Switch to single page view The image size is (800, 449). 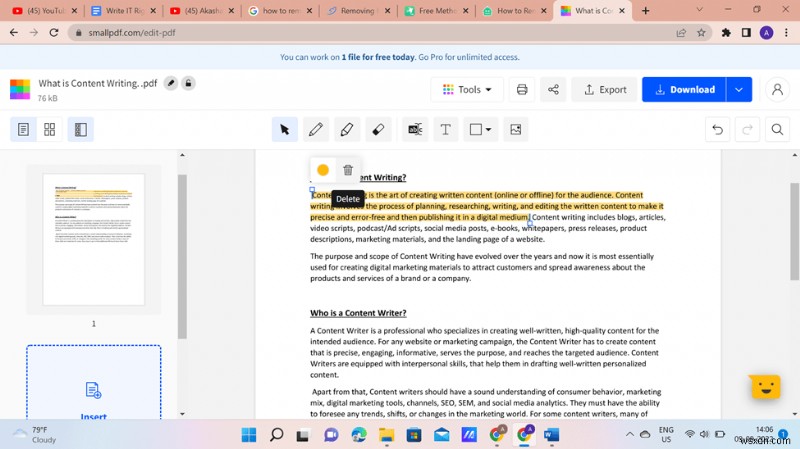(x=23, y=130)
